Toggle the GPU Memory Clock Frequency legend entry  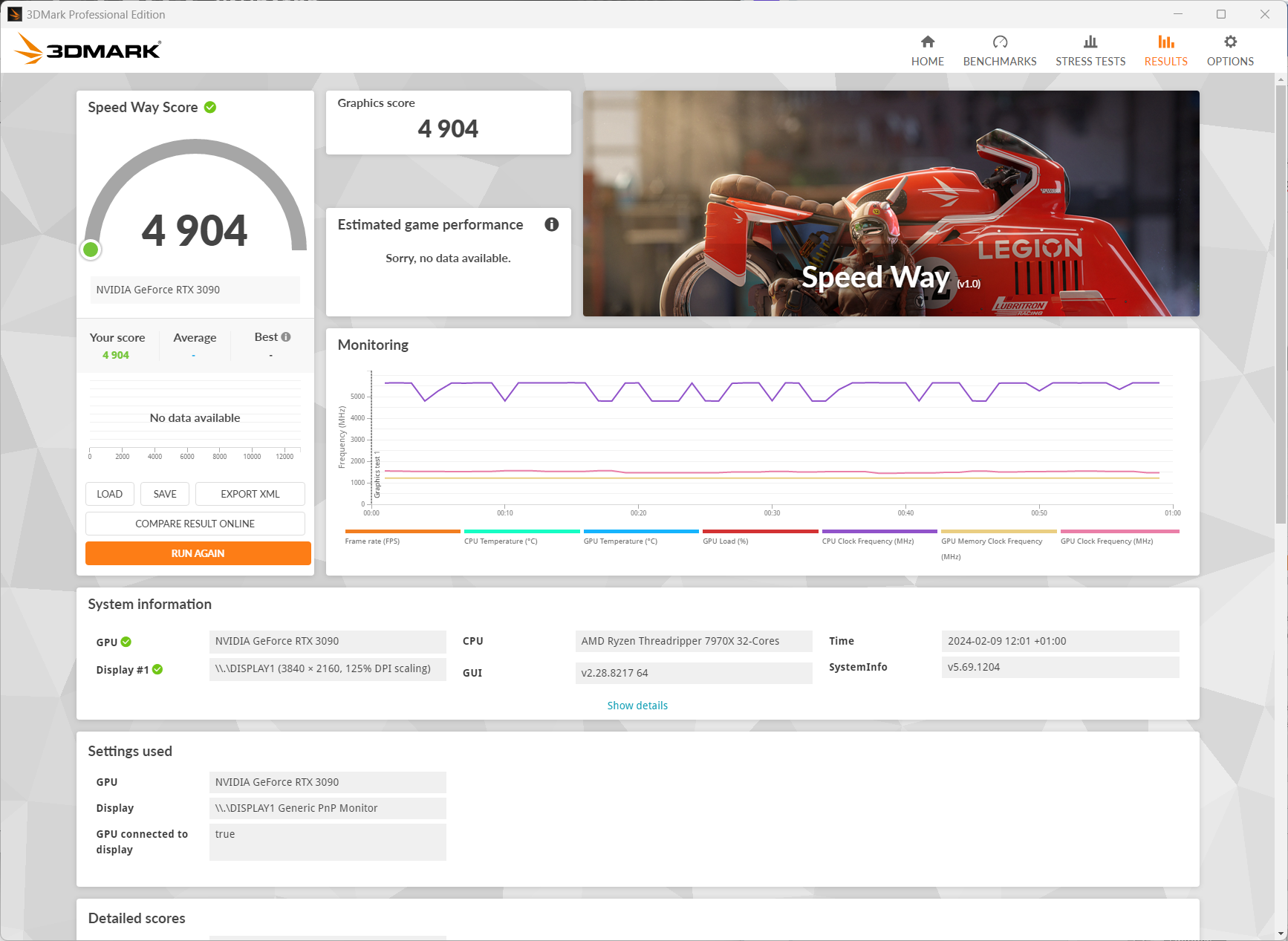[x=999, y=546]
